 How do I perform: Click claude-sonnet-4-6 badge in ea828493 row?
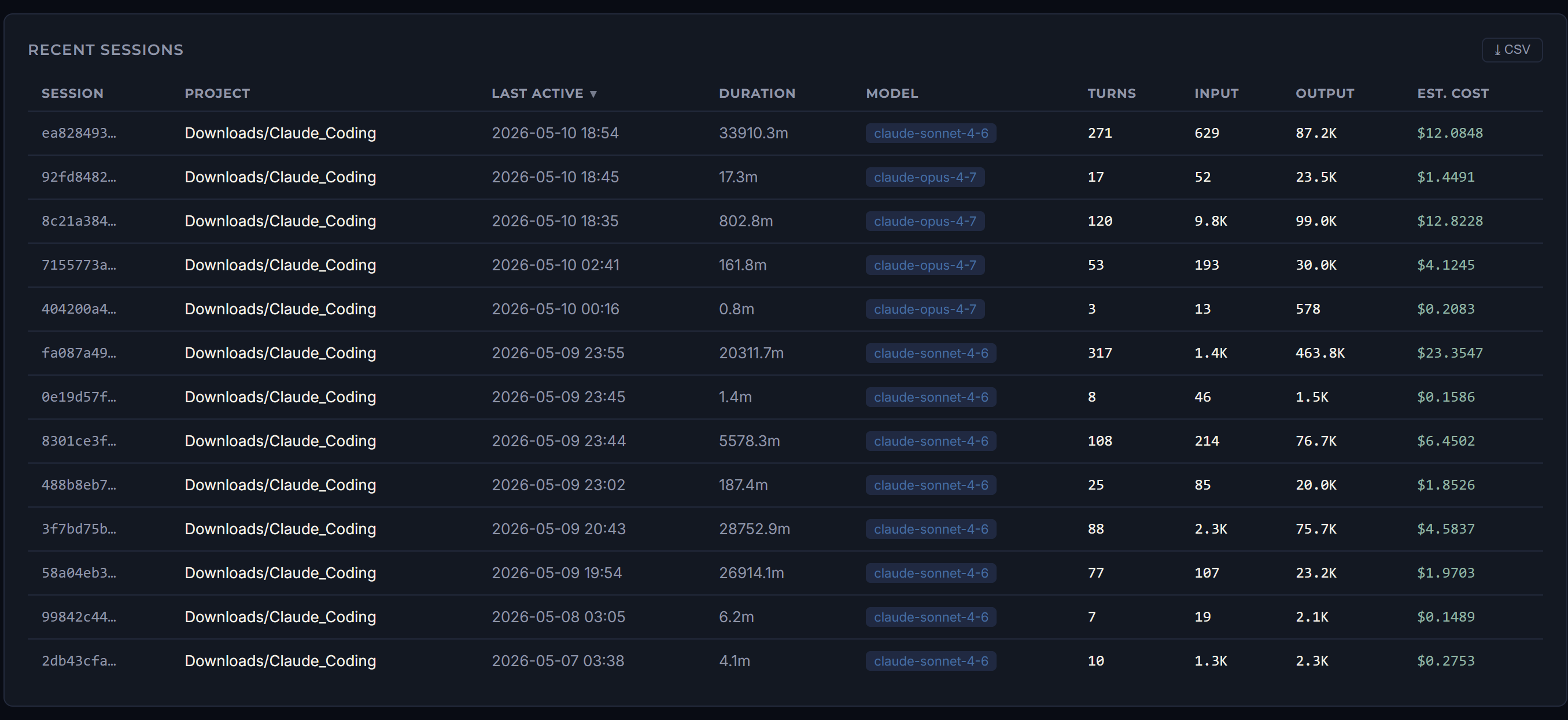click(x=931, y=133)
